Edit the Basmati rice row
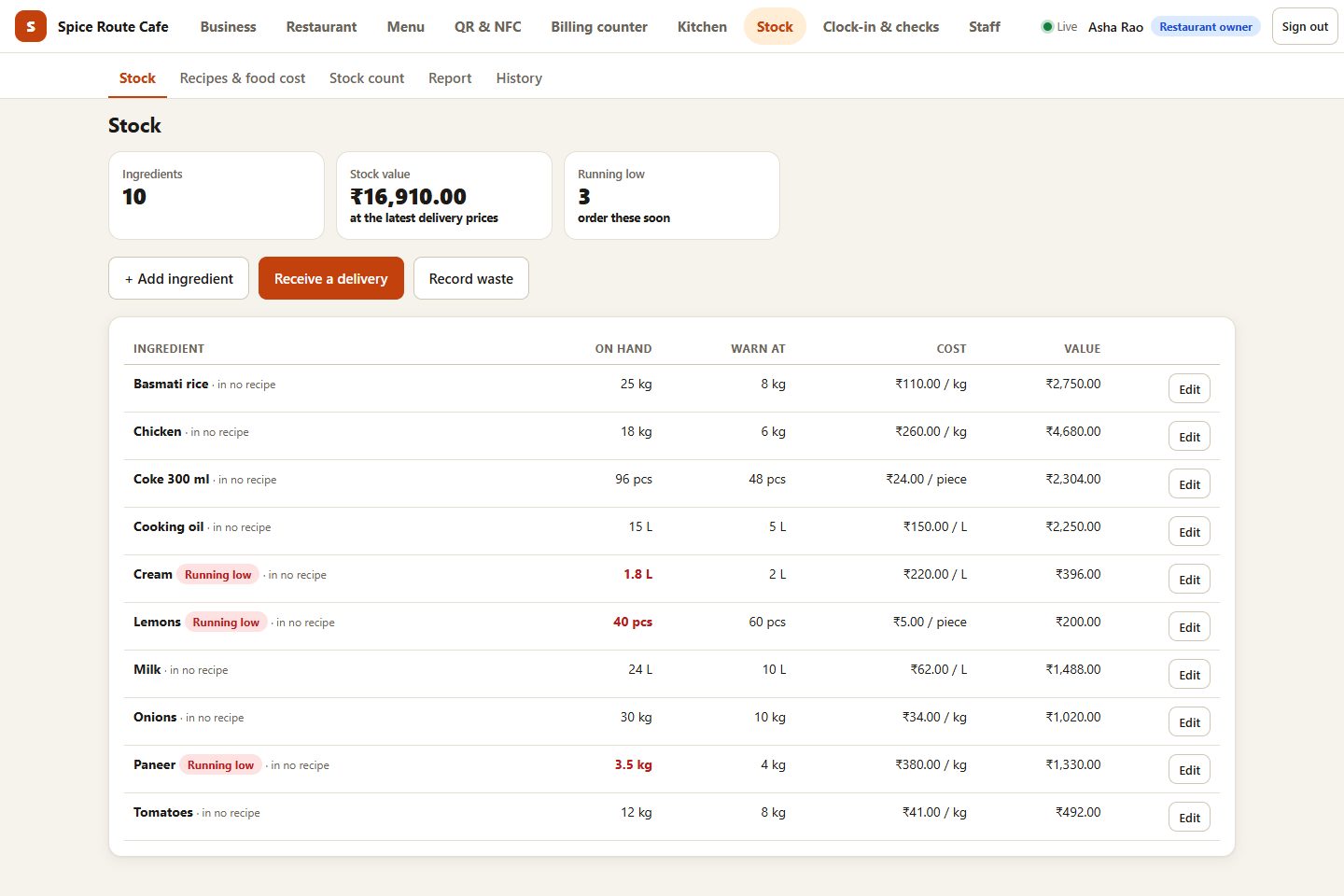The height and width of the screenshot is (896, 1344). (1189, 389)
